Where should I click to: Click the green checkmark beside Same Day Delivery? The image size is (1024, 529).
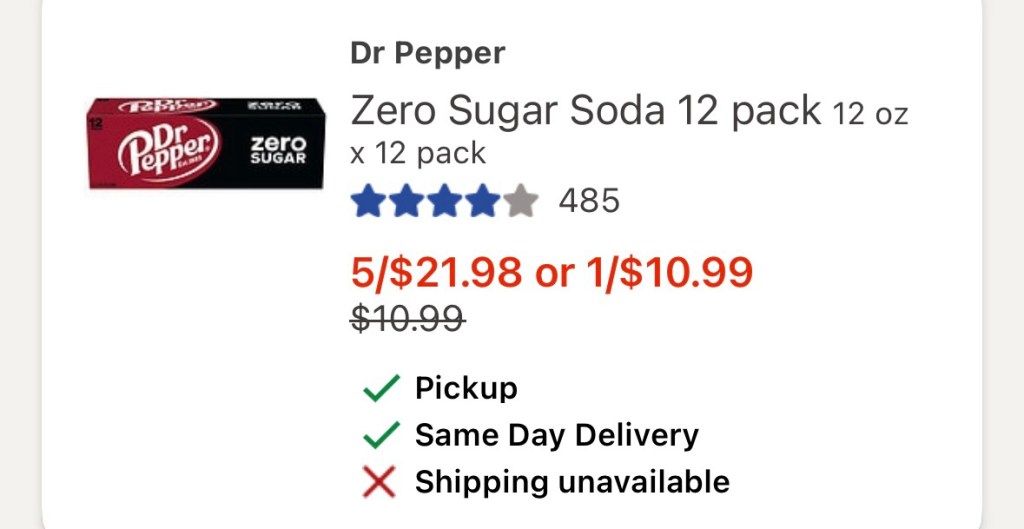(381, 436)
